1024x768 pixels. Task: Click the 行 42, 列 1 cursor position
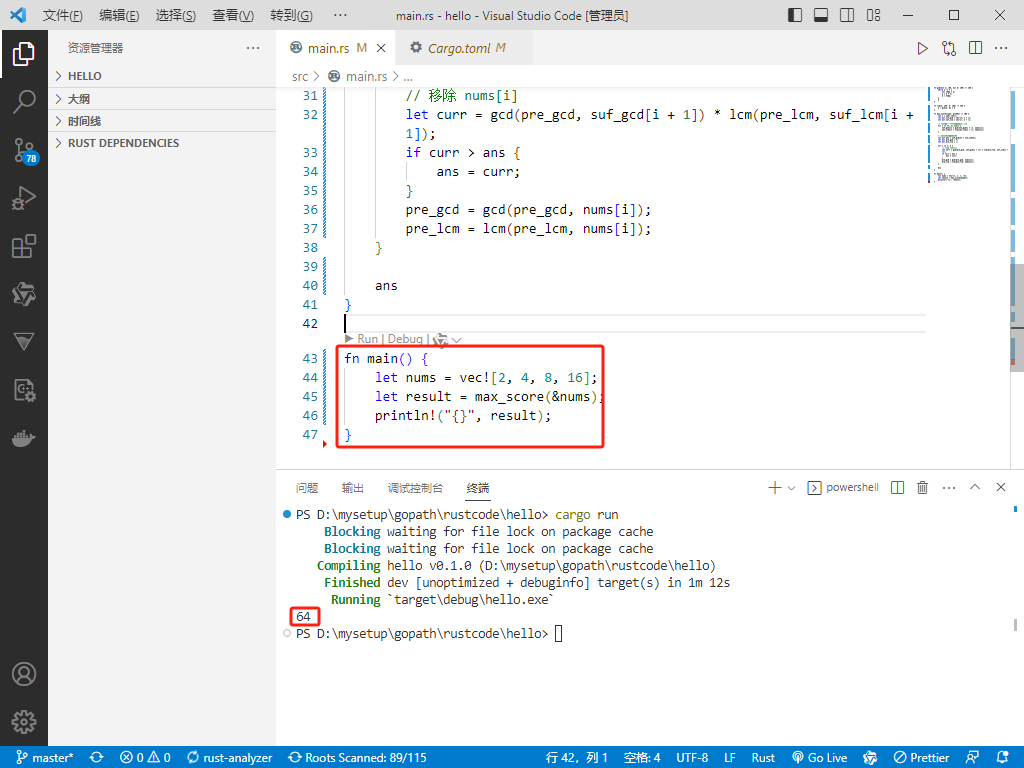(577, 758)
